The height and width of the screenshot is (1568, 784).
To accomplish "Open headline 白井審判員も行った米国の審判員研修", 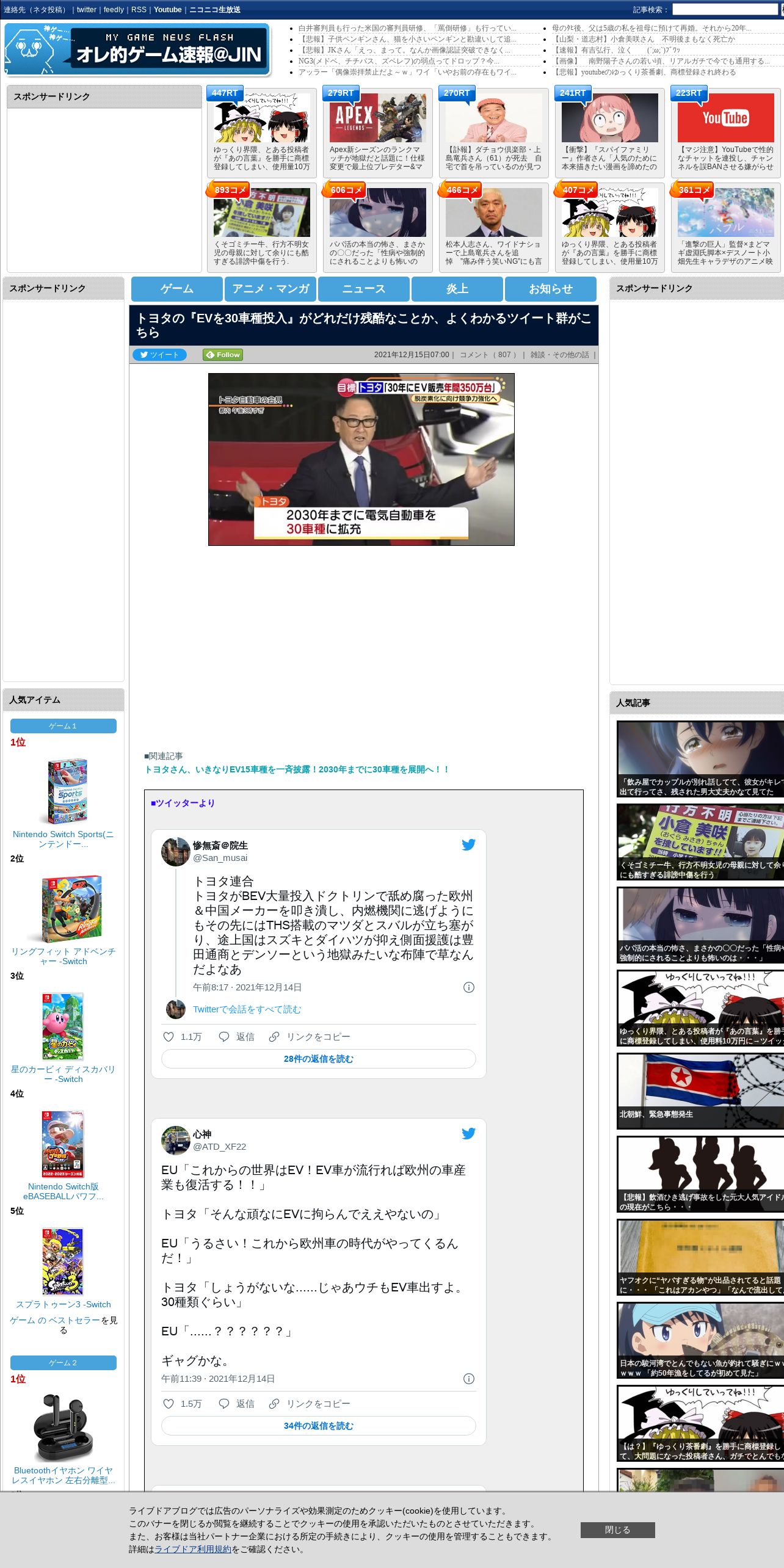I will click(407, 28).
